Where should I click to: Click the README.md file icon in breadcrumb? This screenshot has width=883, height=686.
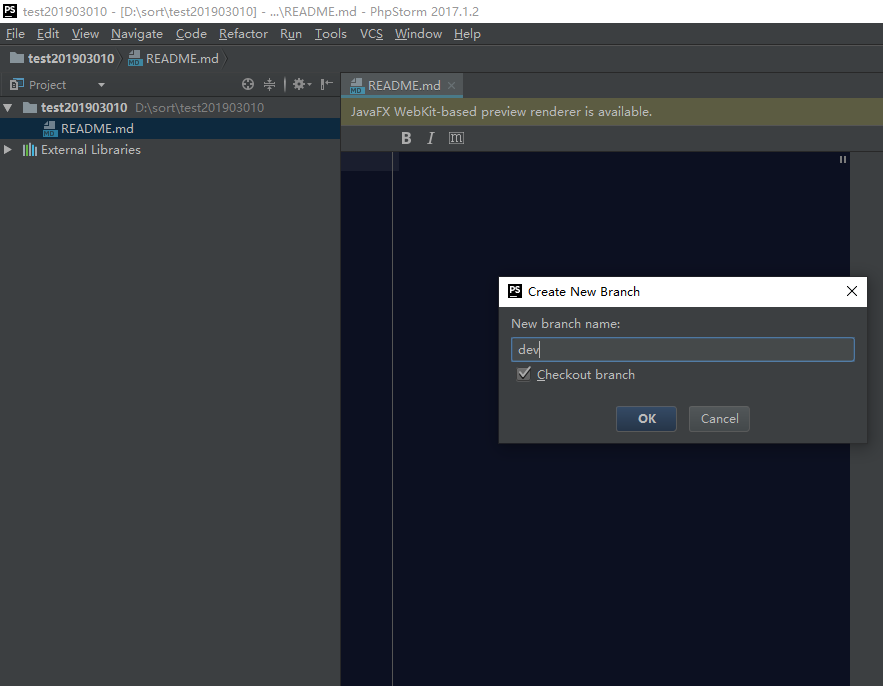point(135,58)
